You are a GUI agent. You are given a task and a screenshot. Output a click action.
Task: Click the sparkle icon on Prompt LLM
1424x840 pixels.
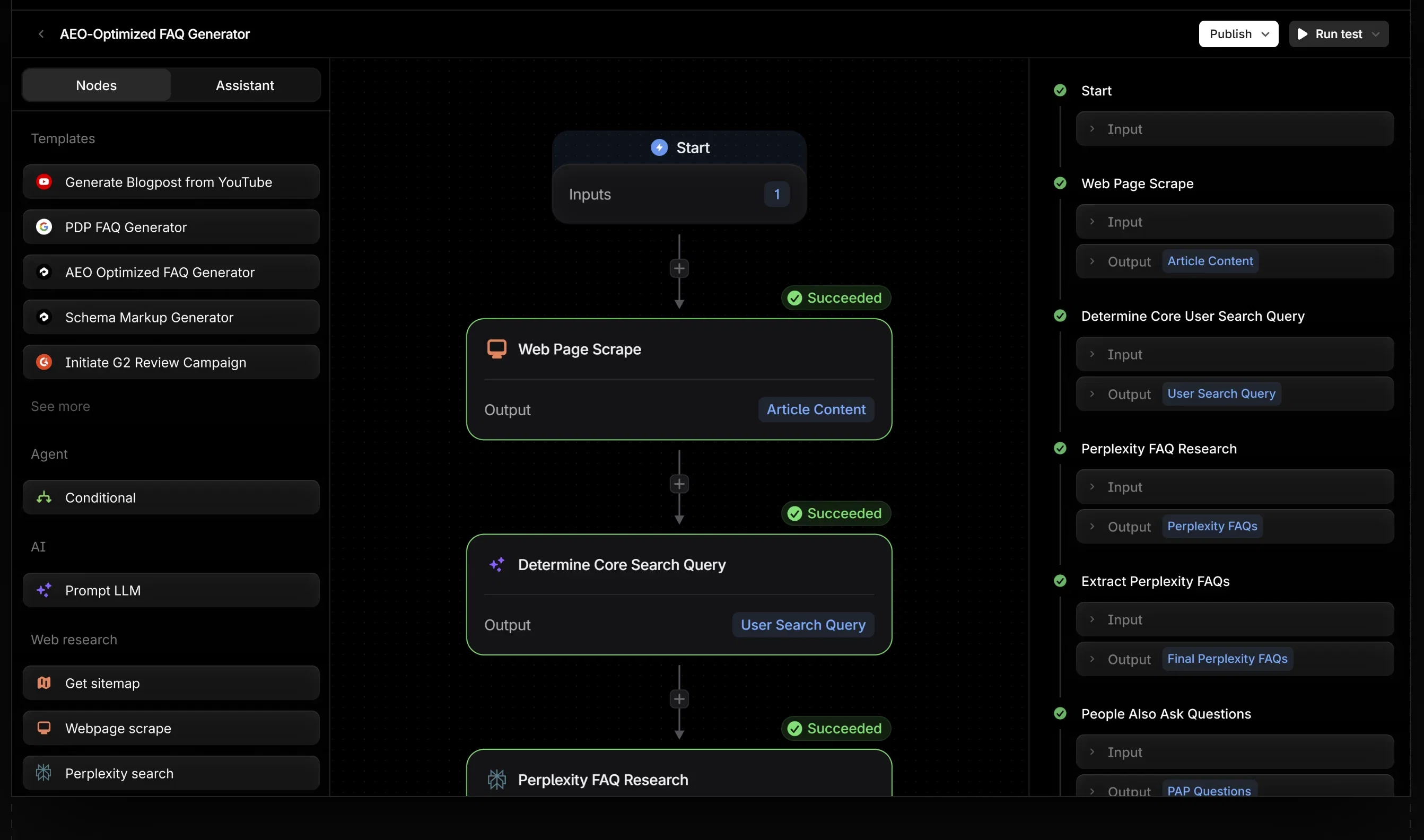[x=44, y=590]
